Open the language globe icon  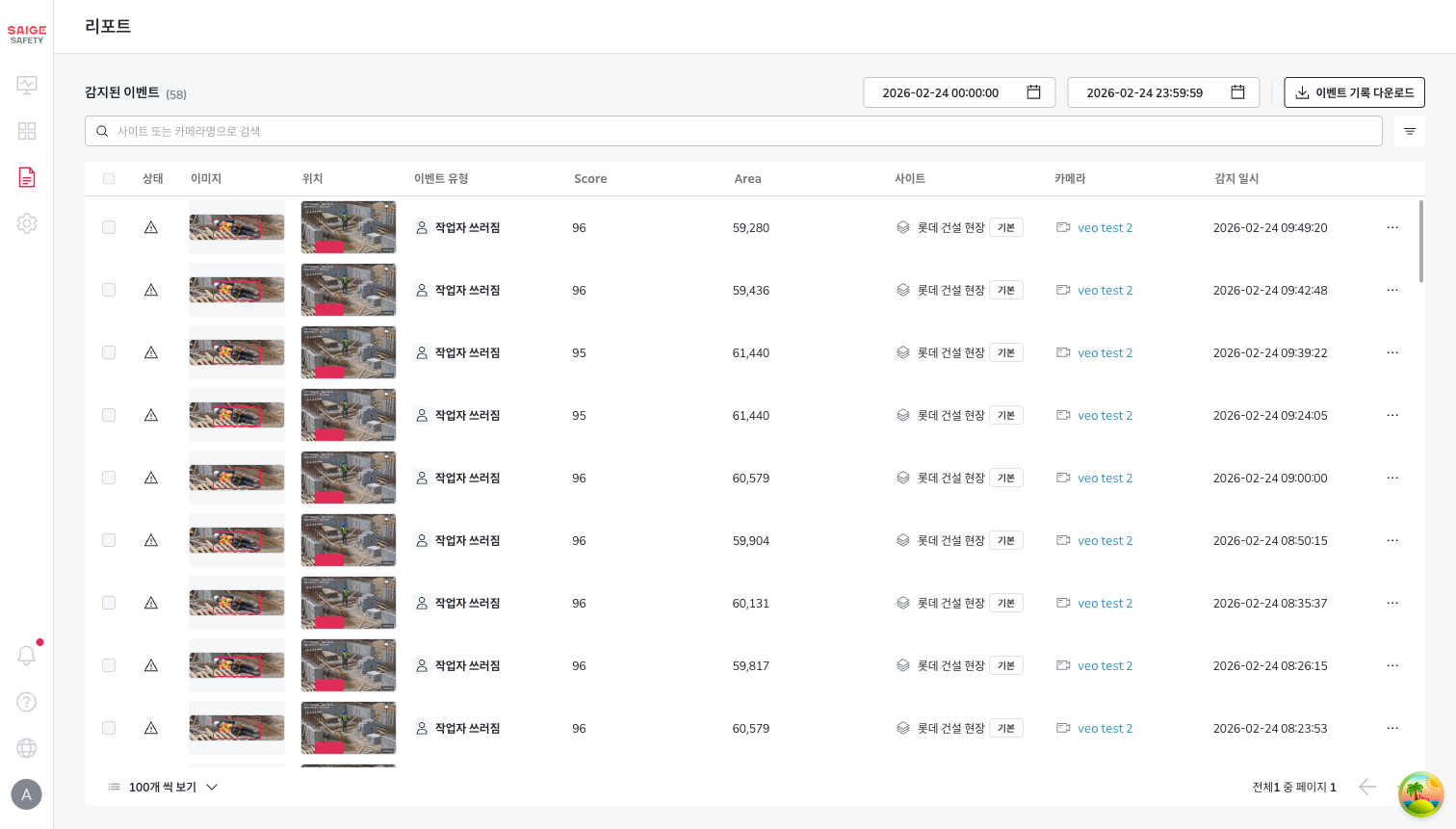(x=27, y=748)
